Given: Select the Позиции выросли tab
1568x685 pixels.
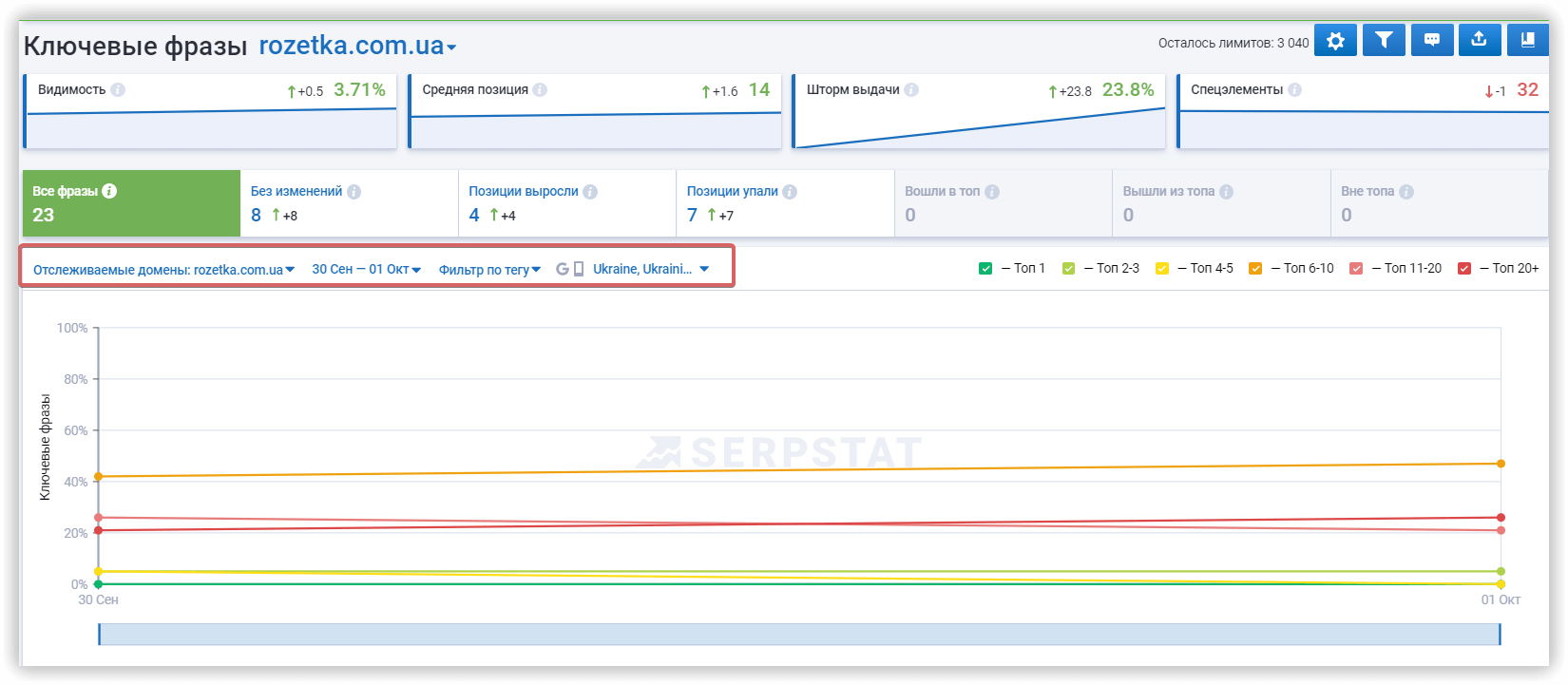Looking at the screenshot, I should pyautogui.click(x=567, y=203).
